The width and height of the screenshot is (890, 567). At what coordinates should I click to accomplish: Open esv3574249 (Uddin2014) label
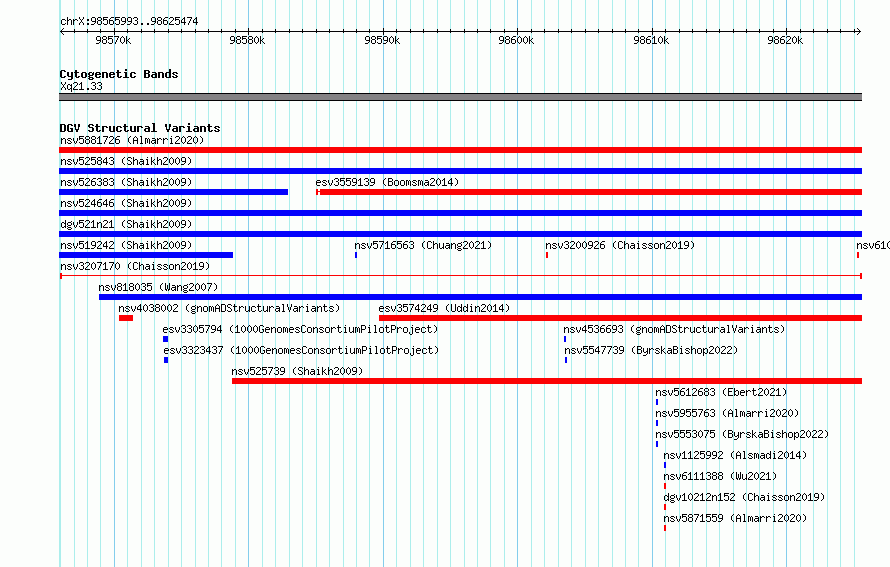pyautogui.click(x=444, y=308)
